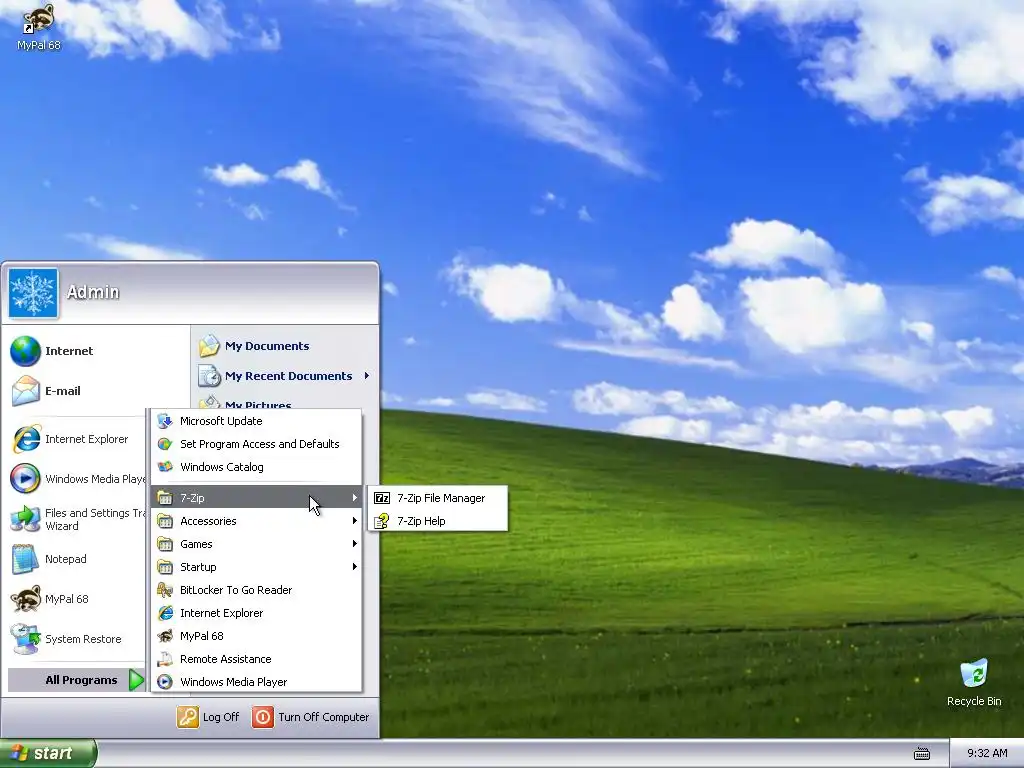Click the Accessories folder icon
The image size is (1024, 768).
tap(165, 520)
